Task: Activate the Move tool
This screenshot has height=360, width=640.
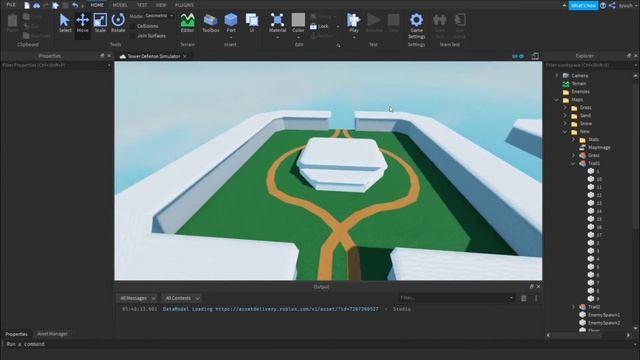Action: point(82,23)
